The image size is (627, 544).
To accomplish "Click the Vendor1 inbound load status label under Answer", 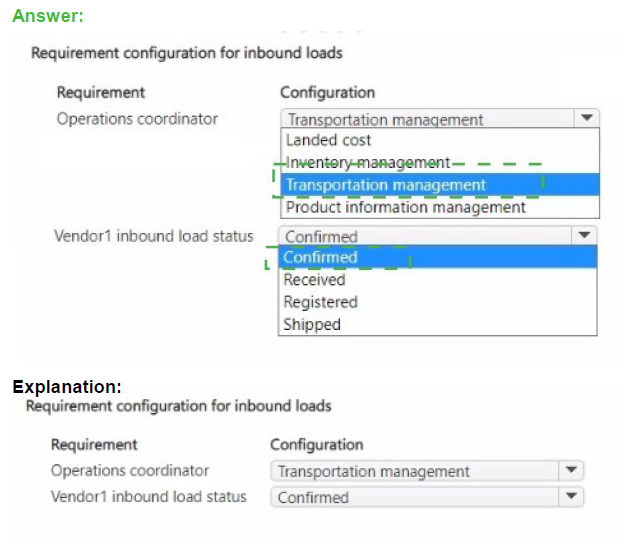I will click(153, 236).
